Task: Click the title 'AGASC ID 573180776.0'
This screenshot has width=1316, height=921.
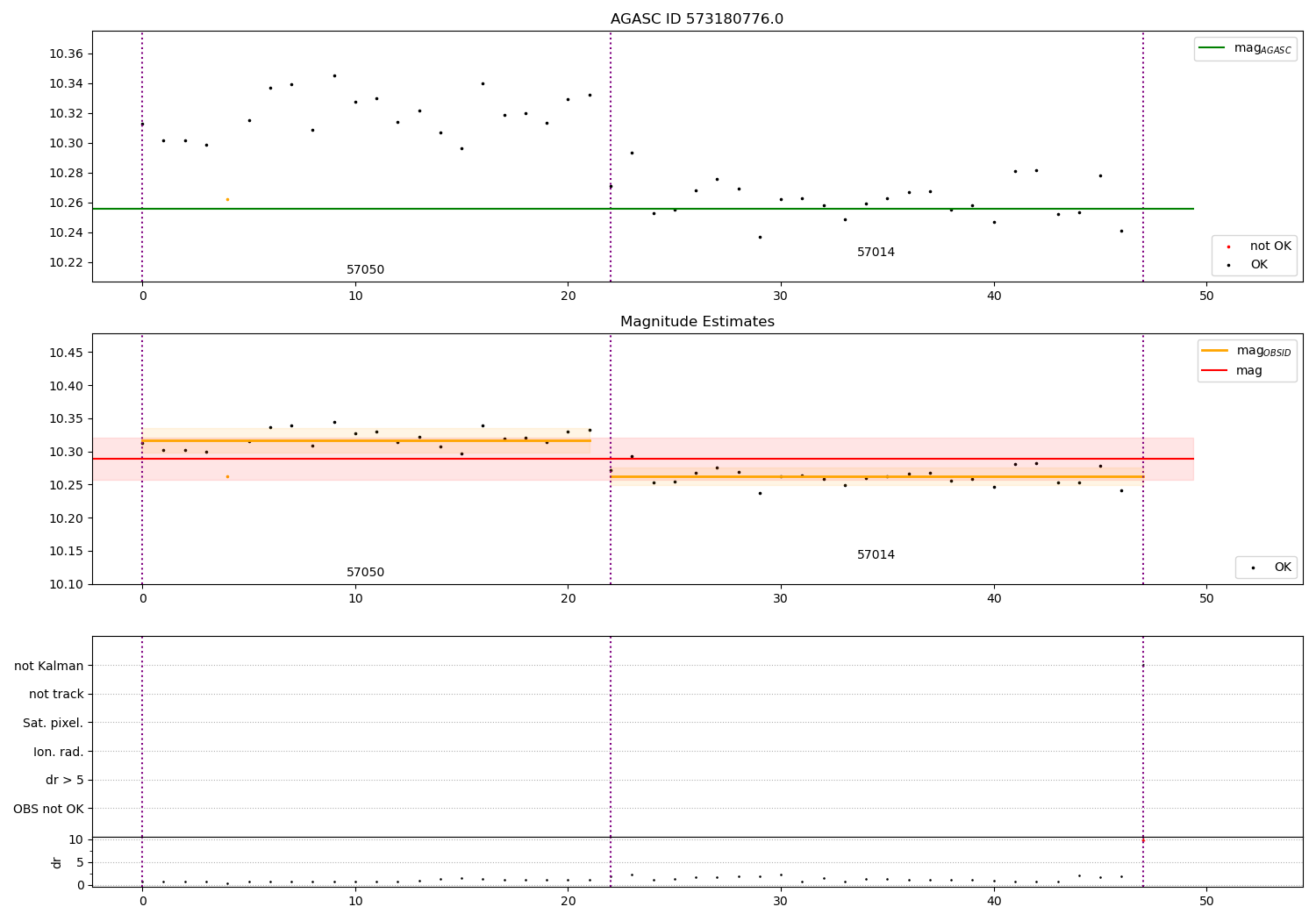Action: click(697, 19)
